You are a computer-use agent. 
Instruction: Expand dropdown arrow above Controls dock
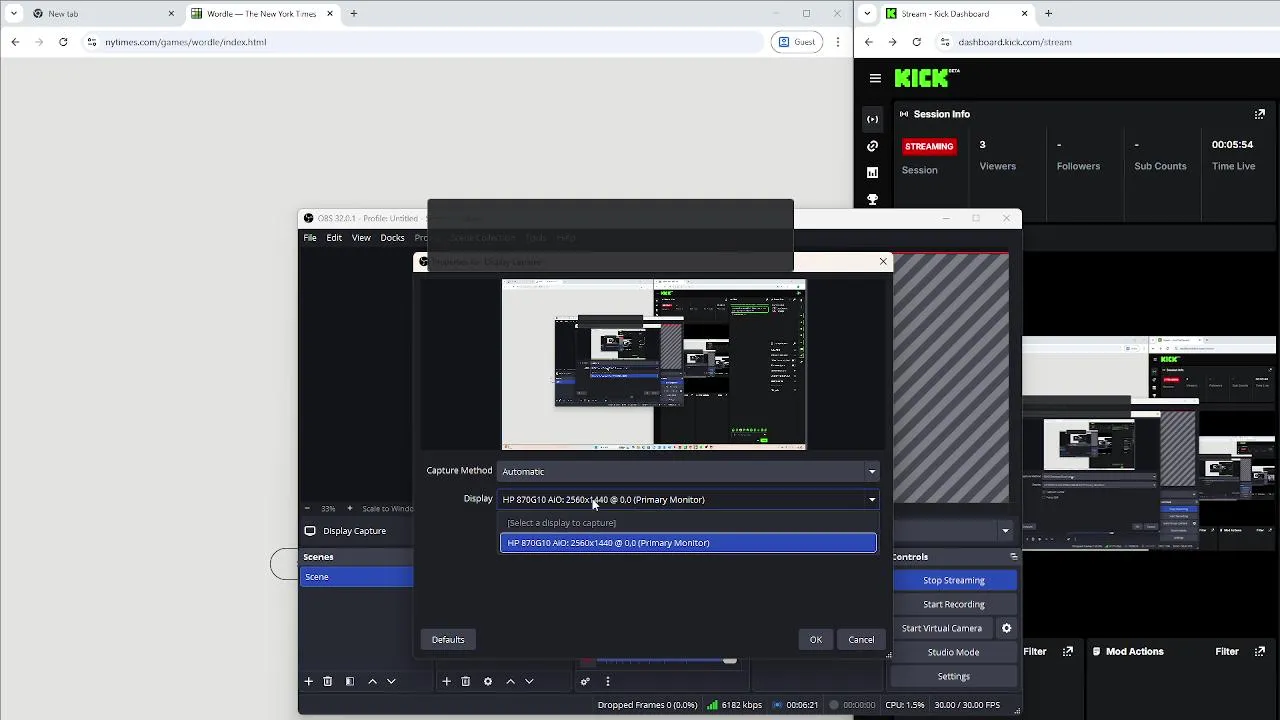coord(1005,531)
